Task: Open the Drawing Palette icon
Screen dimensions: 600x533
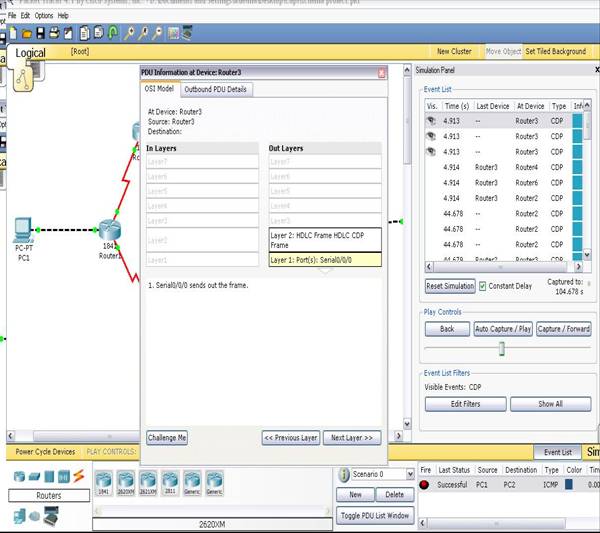Action: pyautogui.click(x=173, y=34)
